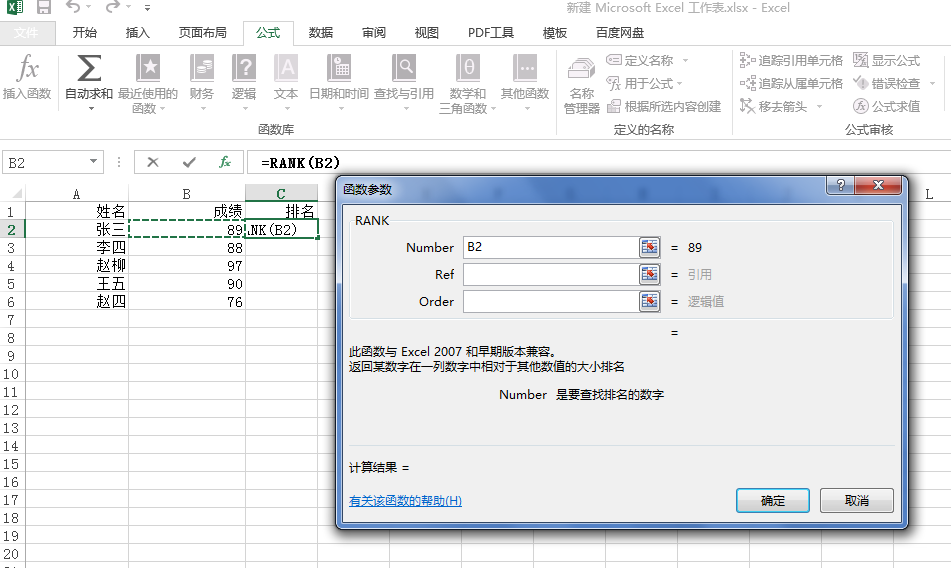This screenshot has width=951, height=568.
Task: Switch to the Home (开始) tab
Action: (x=84, y=33)
